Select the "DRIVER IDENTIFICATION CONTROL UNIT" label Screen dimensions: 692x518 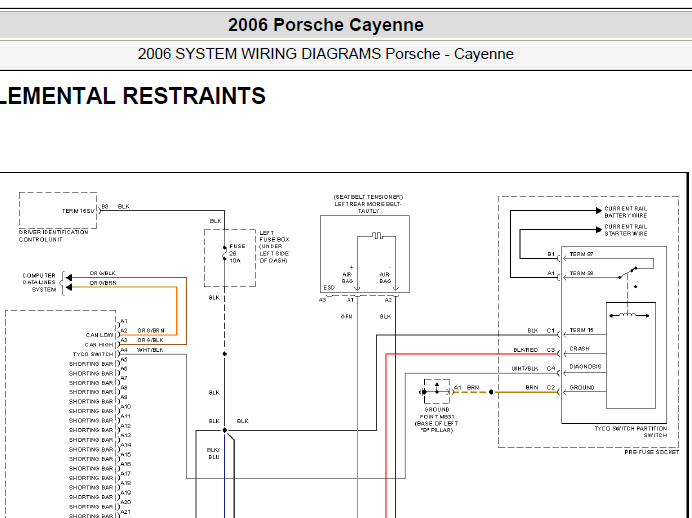pyautogui.click(x=53, y=236)
